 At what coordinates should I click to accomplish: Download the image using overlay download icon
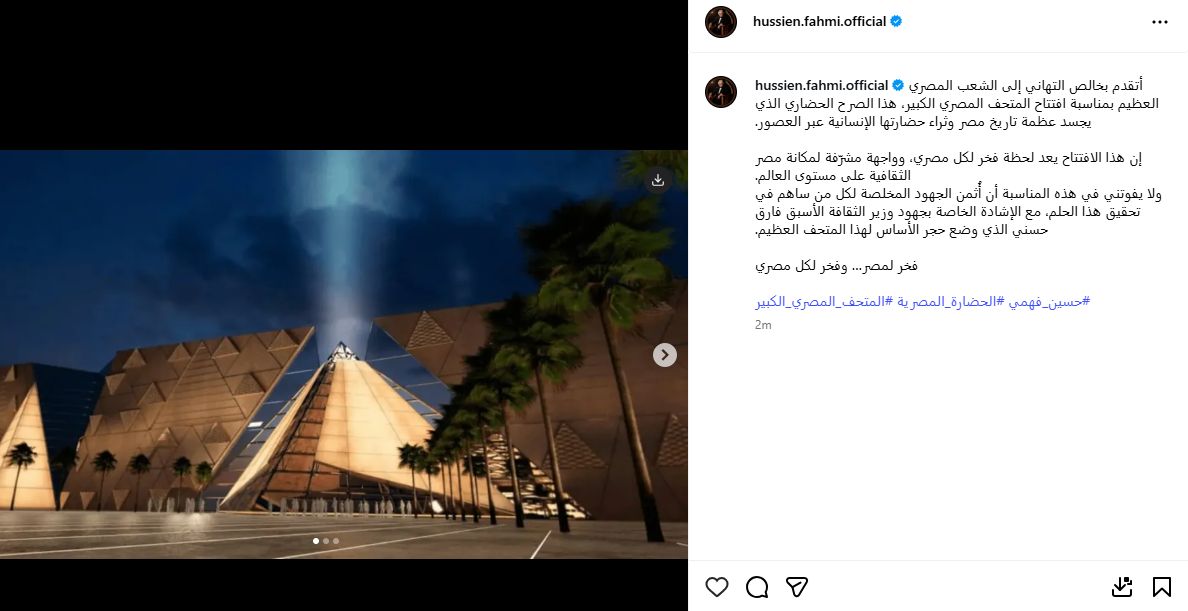[658, 180]
